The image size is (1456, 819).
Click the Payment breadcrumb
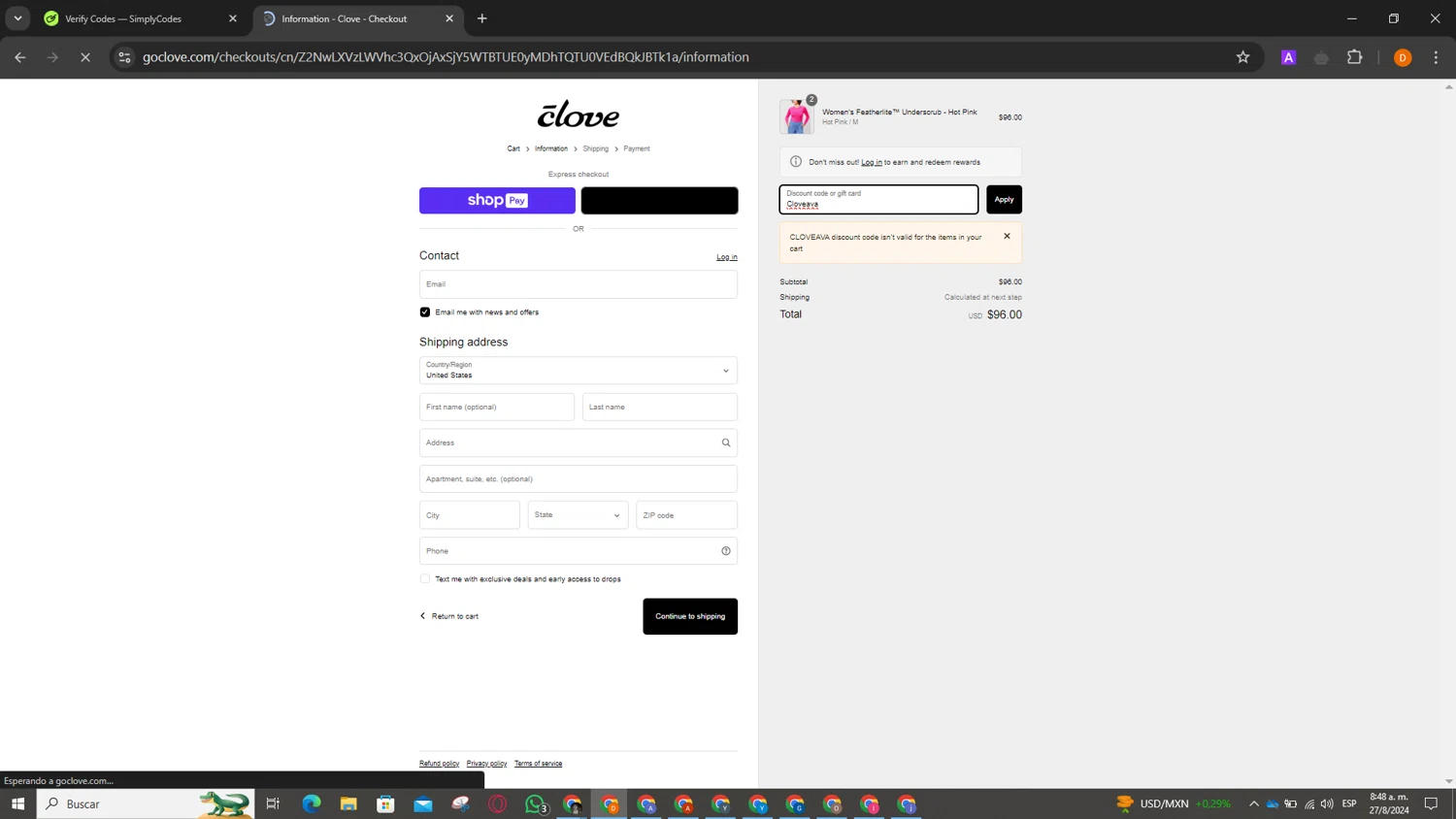[x=637, y=148]
